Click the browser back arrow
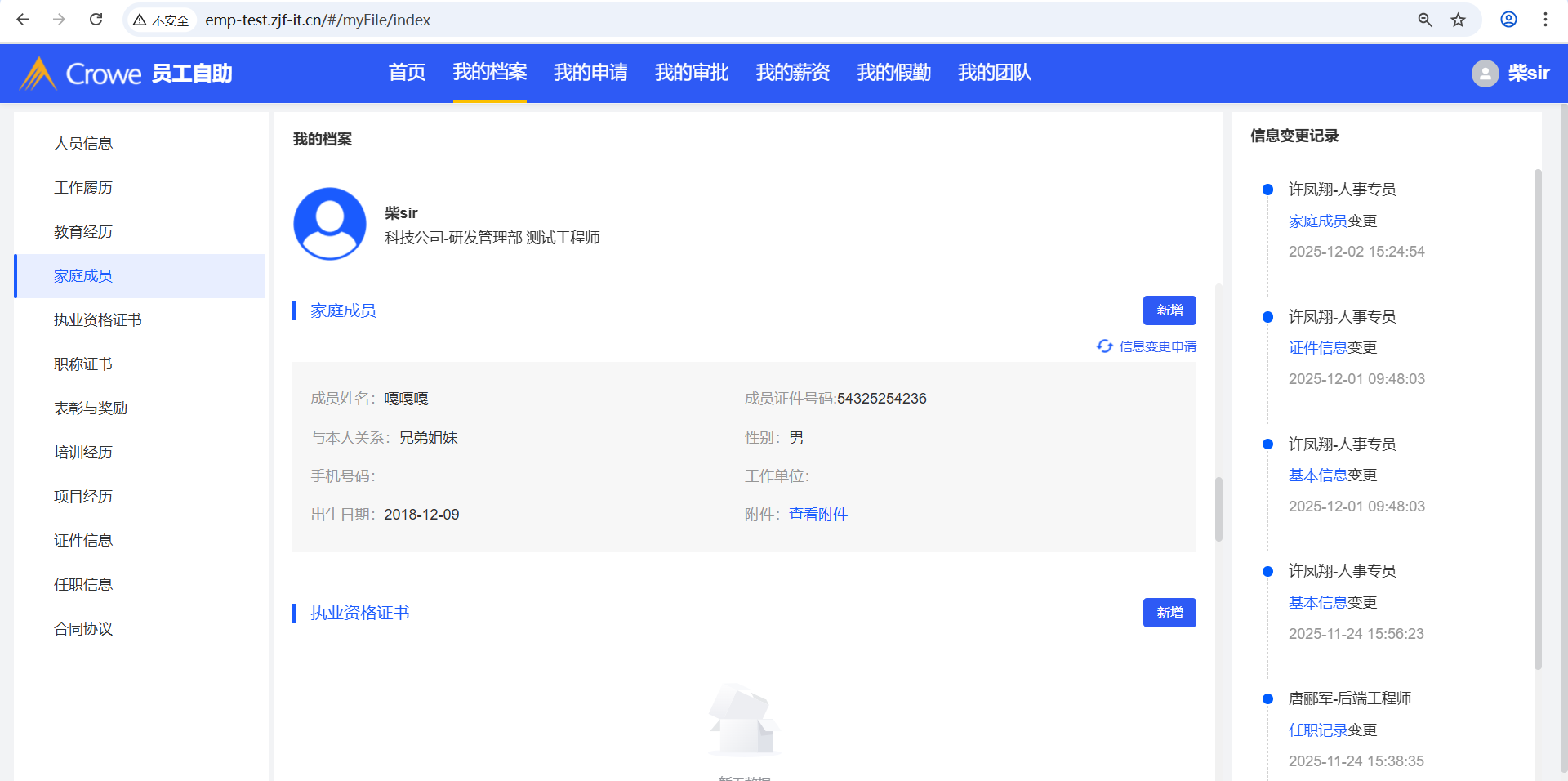Screen dimensions: 1568x781 pyautogui.click(x=23, y=20)
